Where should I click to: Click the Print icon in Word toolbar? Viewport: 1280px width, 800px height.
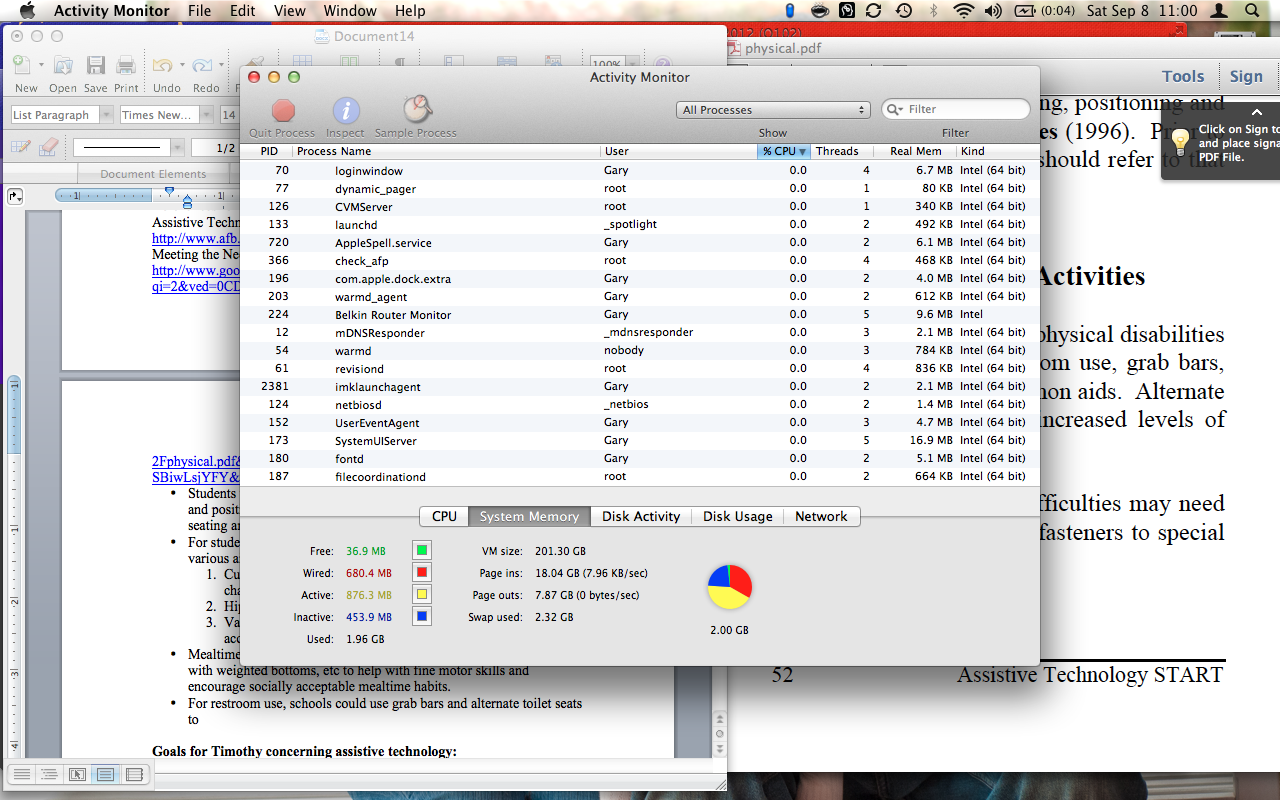pyautogui.click(x=126, y=66)
